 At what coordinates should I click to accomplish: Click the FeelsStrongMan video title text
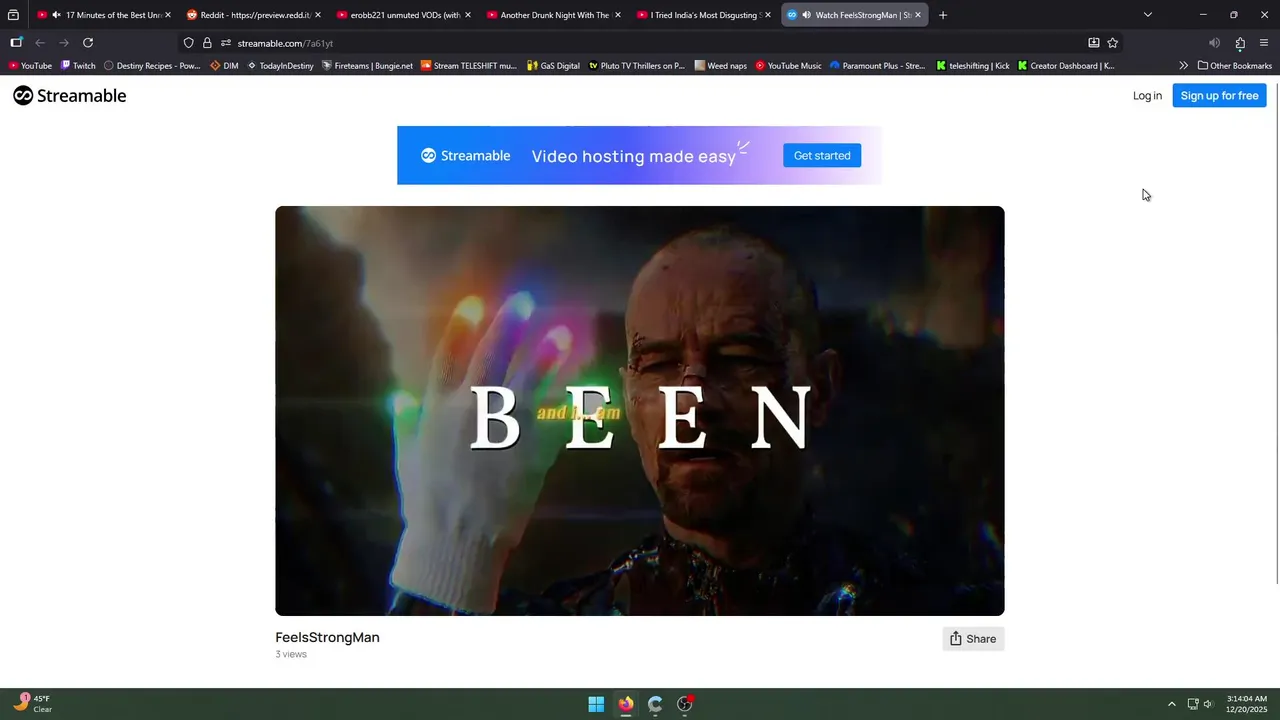click(327, 637)
